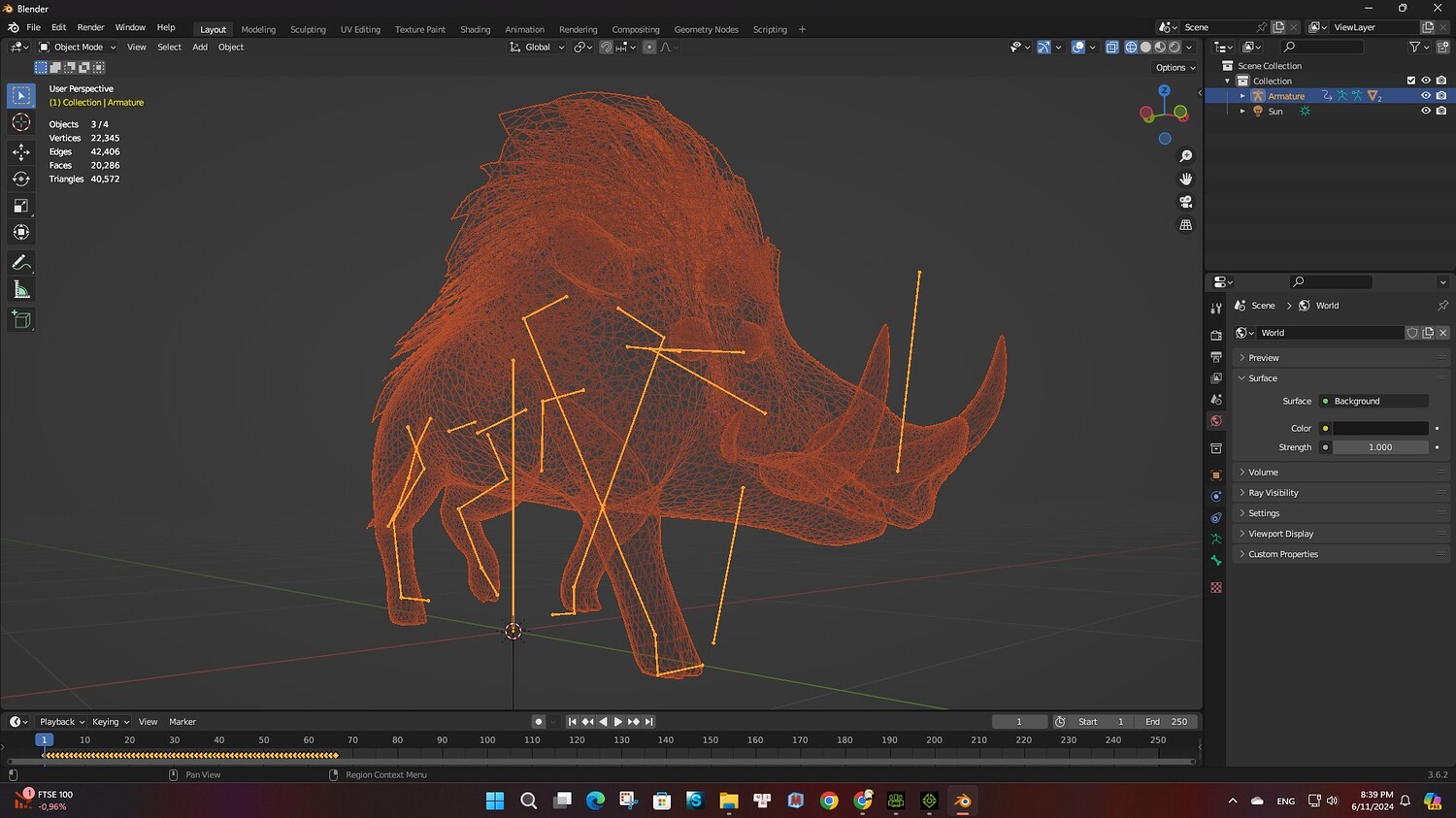
Task: Jump to the animation start frame
Action: tap(572, 722)
